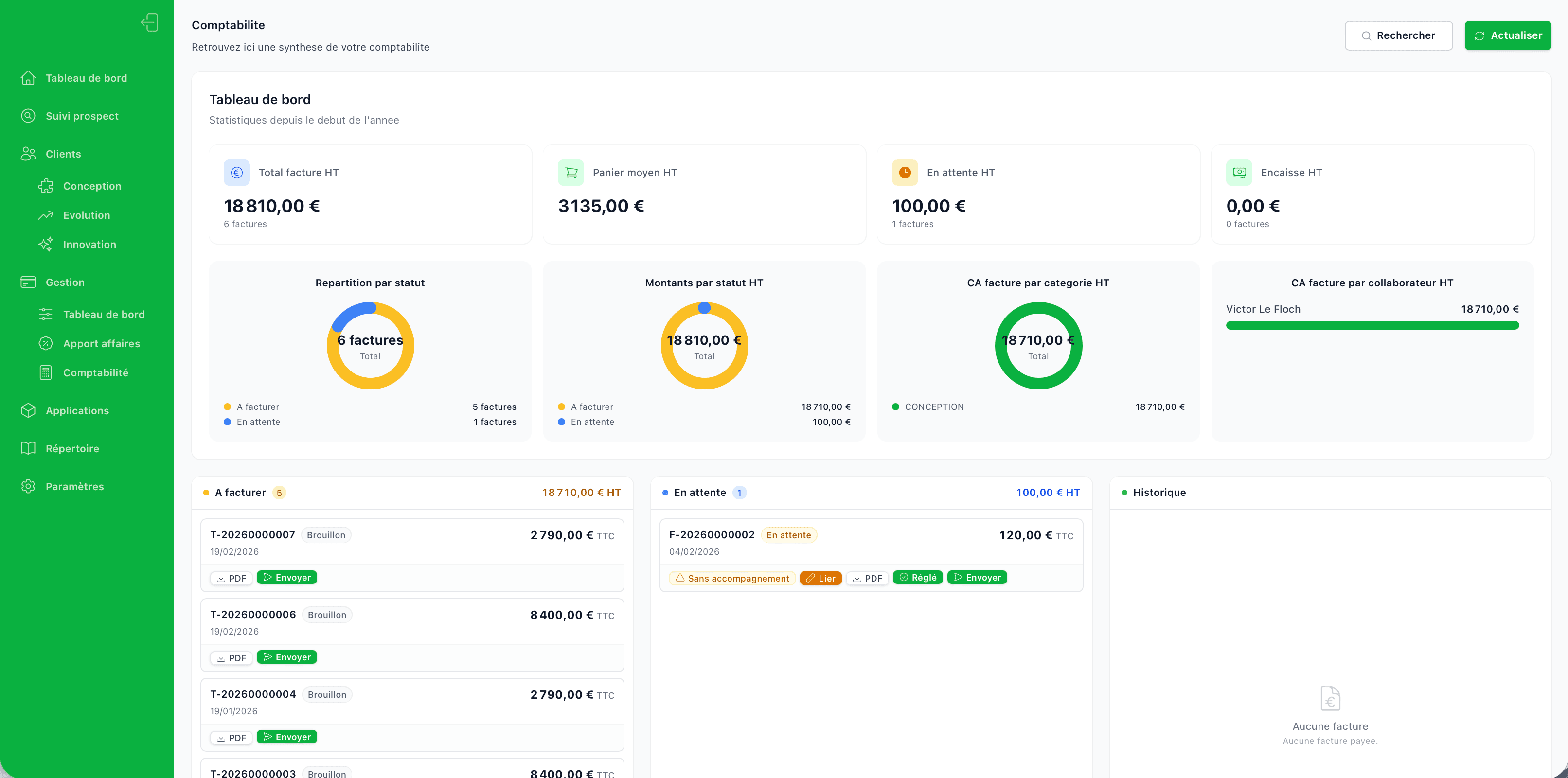The height and width of the screenshot is (778, 1568).
Task: Download PDF for T-20260000007
Action: (x=232, y=578)
